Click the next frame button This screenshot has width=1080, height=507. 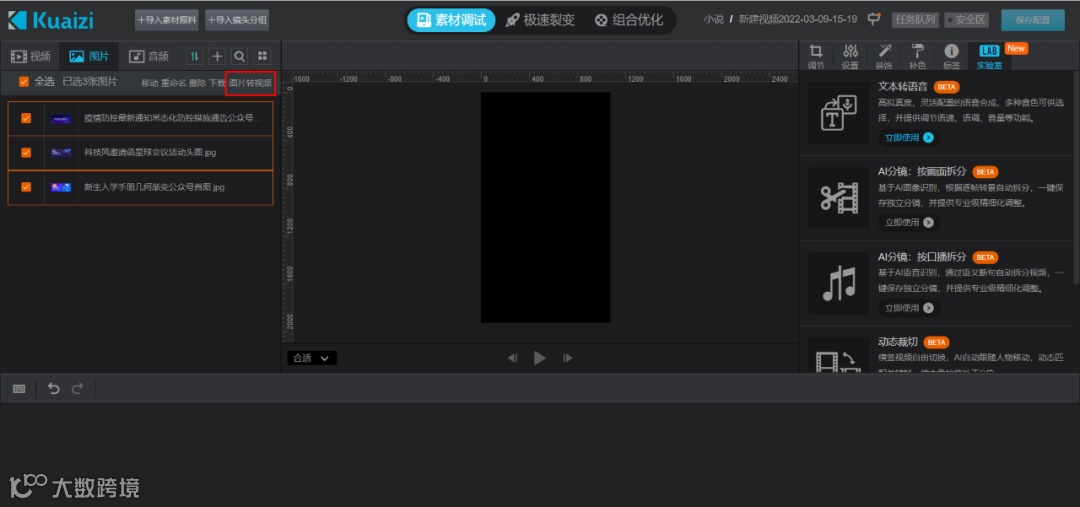click(568, 358)
